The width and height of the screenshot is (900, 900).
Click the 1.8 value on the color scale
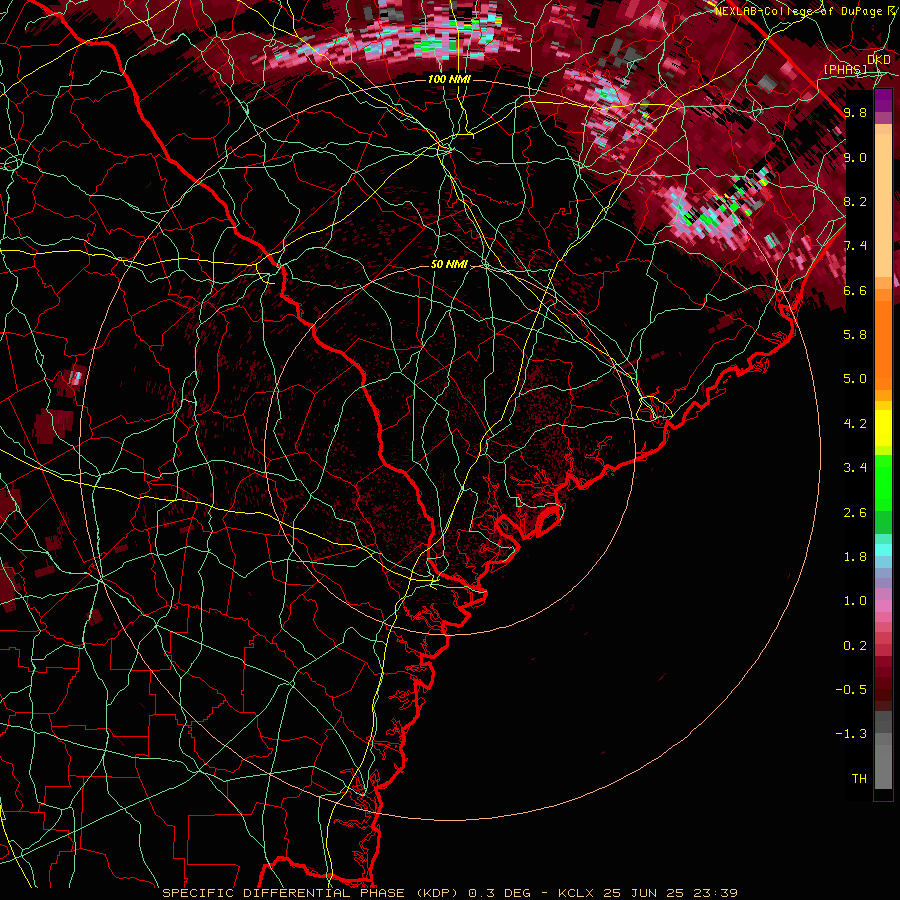pyautogui.click(x=855, y=557)
